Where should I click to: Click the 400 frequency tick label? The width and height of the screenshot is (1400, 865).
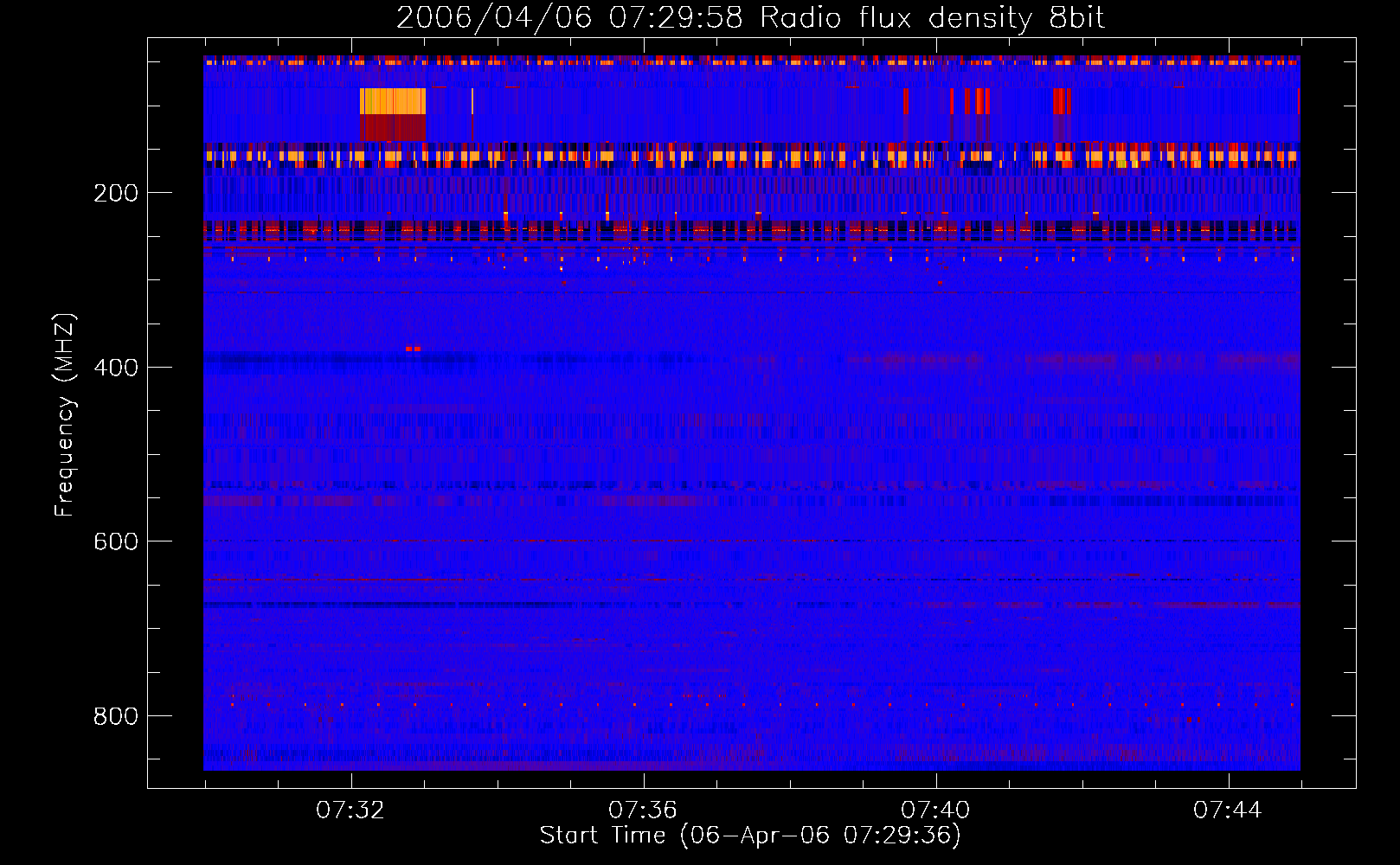coord(116,368)
